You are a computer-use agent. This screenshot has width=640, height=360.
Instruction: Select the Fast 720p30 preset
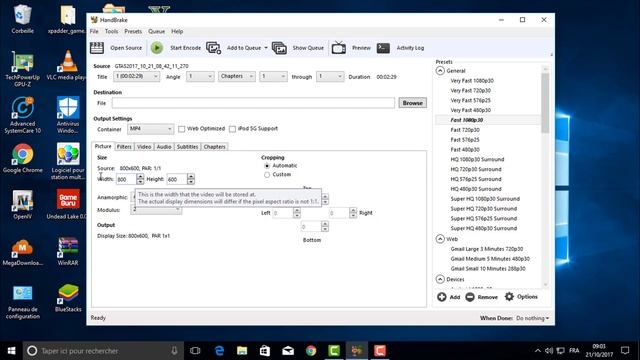(465, 130)
